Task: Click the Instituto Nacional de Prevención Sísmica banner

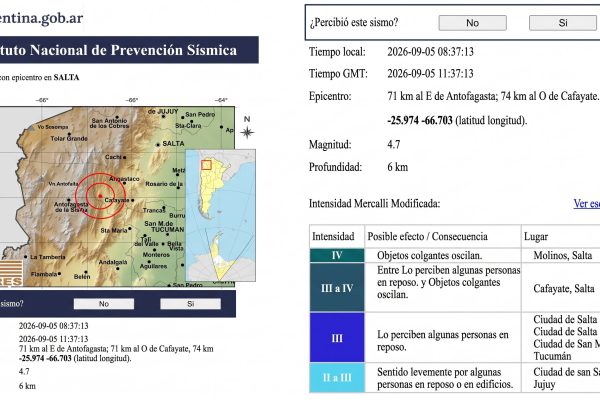Action: pos(129,50)
